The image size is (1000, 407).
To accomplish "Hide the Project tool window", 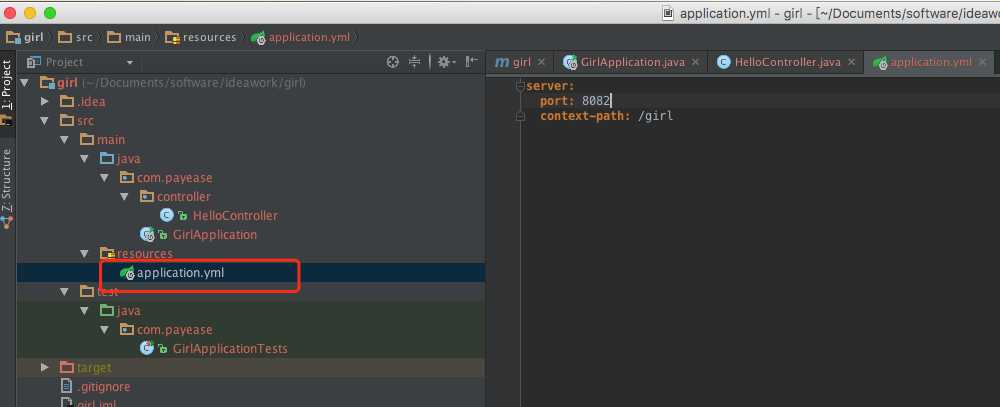I will coord(471,62).
